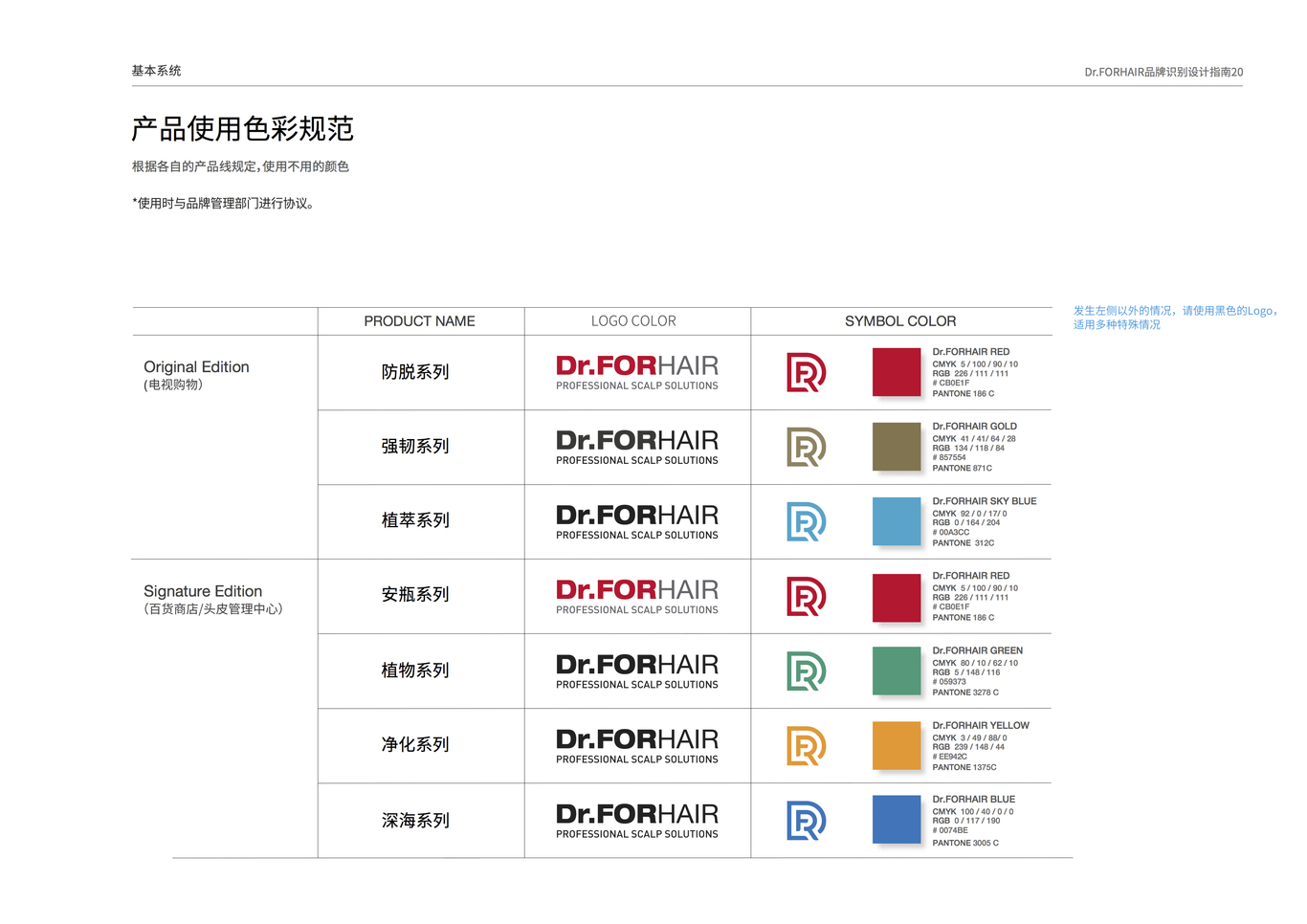Pick the Dr.FORHAIR RED swatch in 防脱系列 row
Screen dimensions: 1307x924
pyautogui.click(x=897, y=372)
